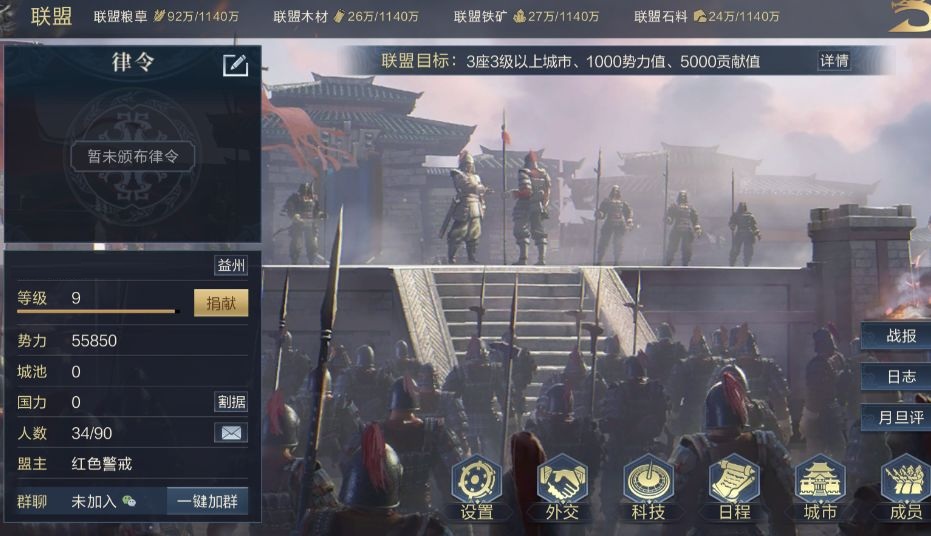Click the 一键加群 join group button

point(207,502)
